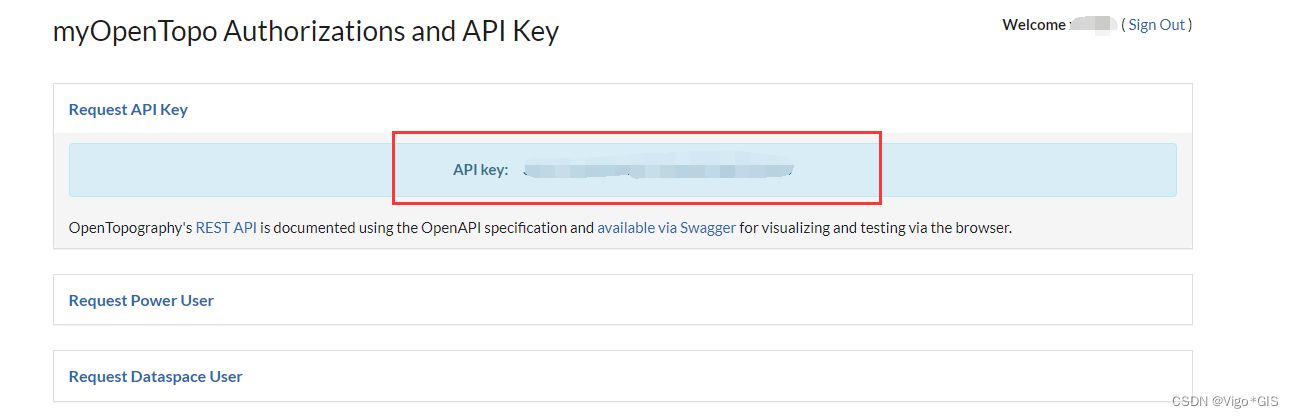Click the blurred API key value
The width and height of the screenshot is (1294, 418).
[x=658, y=170]
